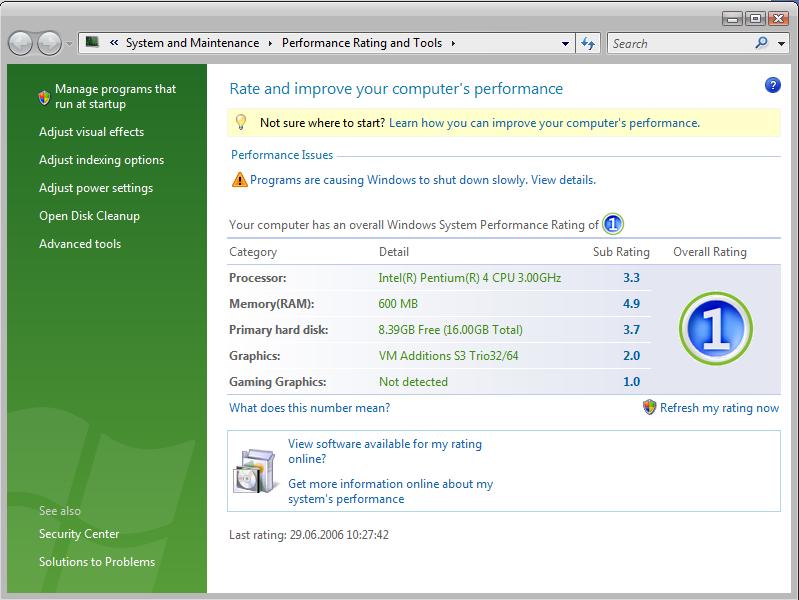The width and height of the screenshot is (799, 600).
Task: Click the 3.7 hard disk sub rating
Action: [631, 330]
